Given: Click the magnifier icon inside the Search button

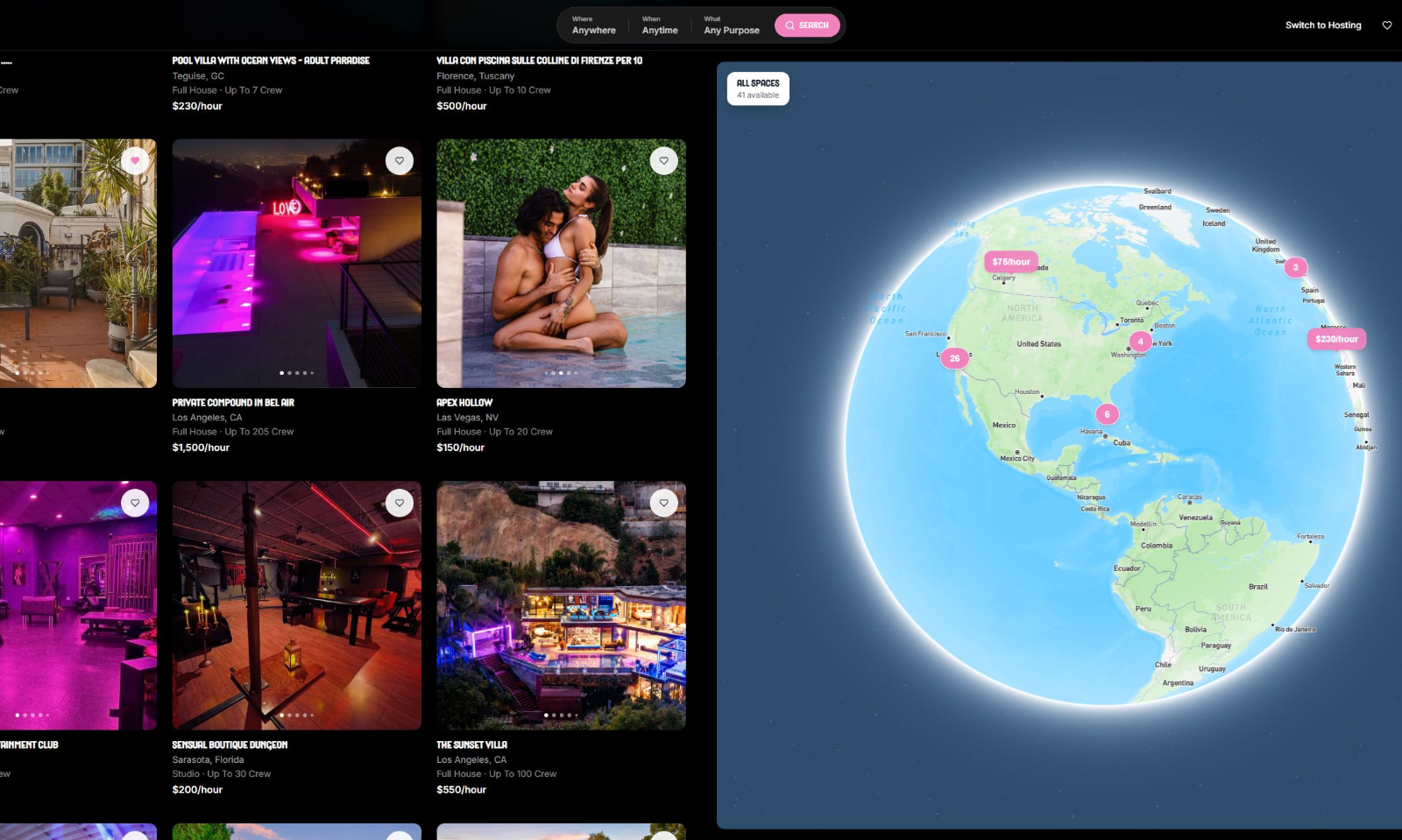Looking at the screenshot, I should pyautogui.click(x=790, y=25).
